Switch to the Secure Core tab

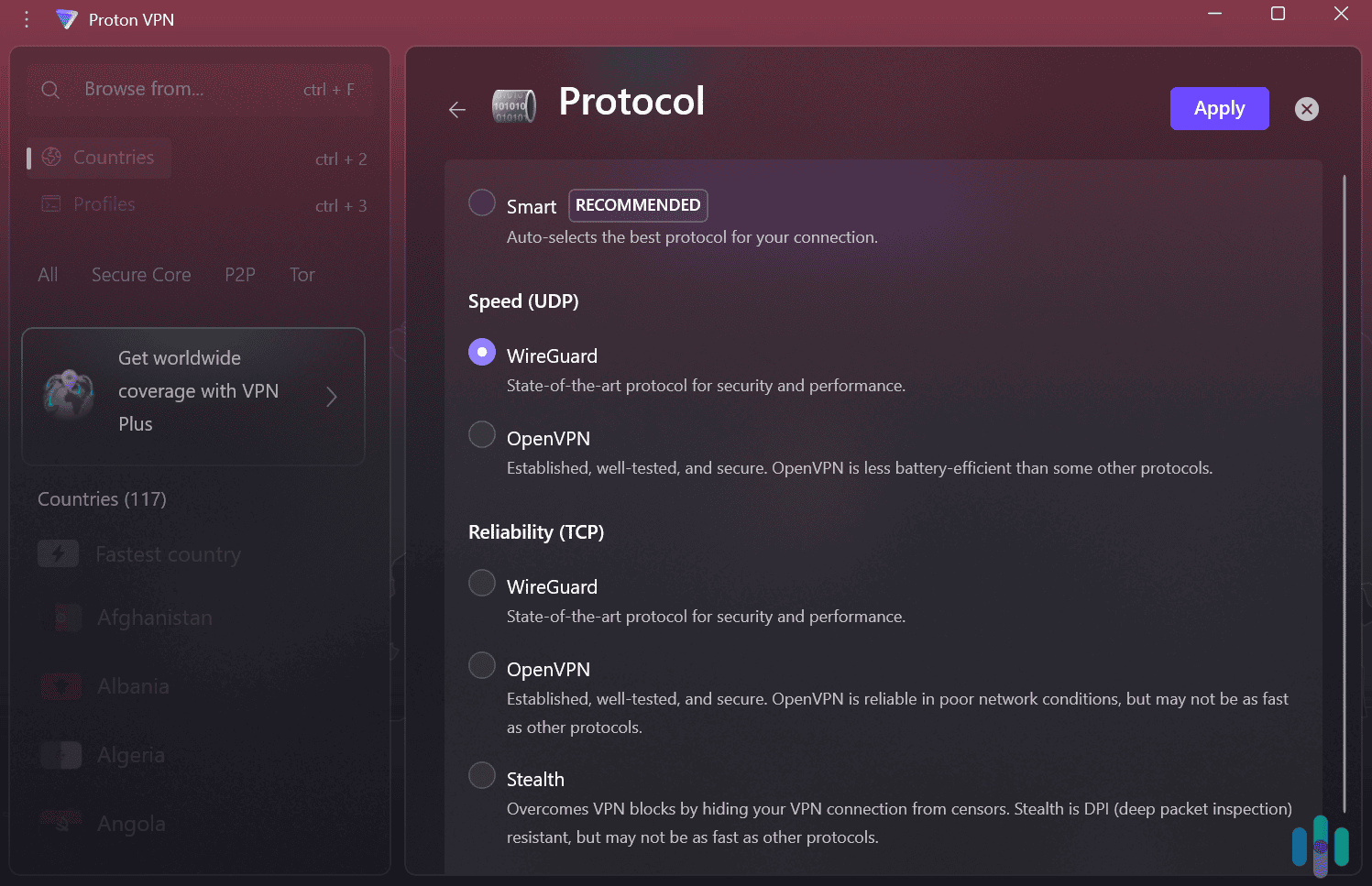pyautogui.click(x=140, y=274)
